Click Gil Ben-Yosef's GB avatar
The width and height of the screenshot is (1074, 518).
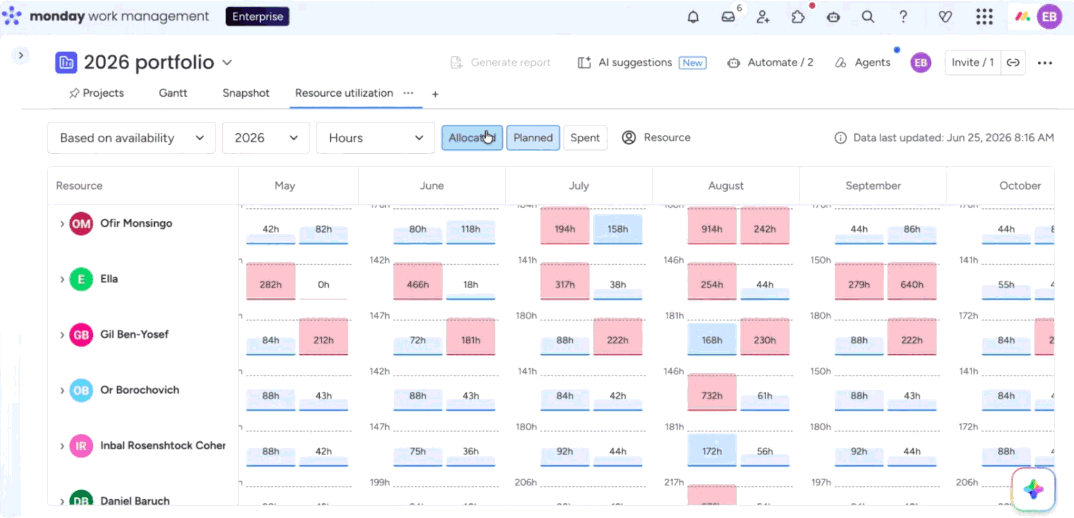81,334
